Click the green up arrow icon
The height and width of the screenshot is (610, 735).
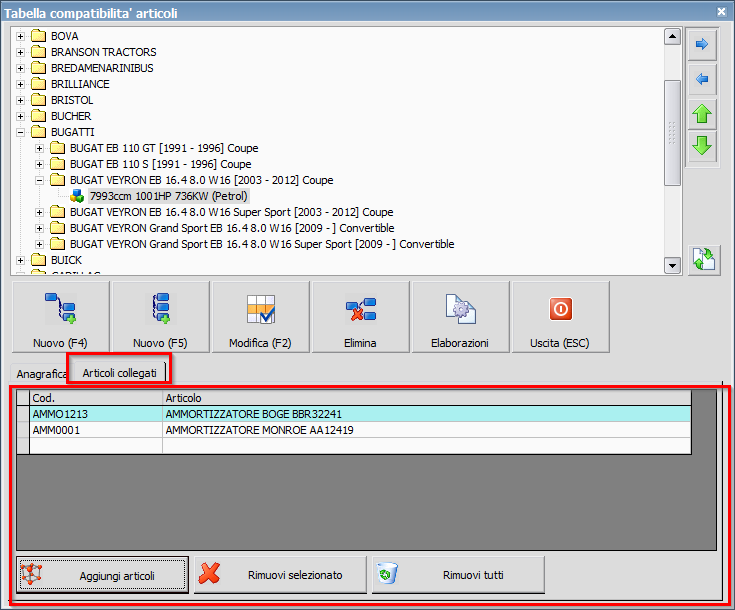(702, 112)
